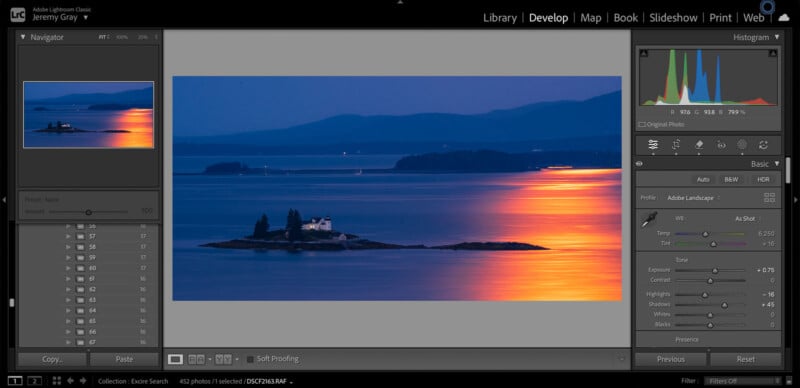This screenshot has width=800, height=388.
Task: Open the Map module
Action: (591, 18)
